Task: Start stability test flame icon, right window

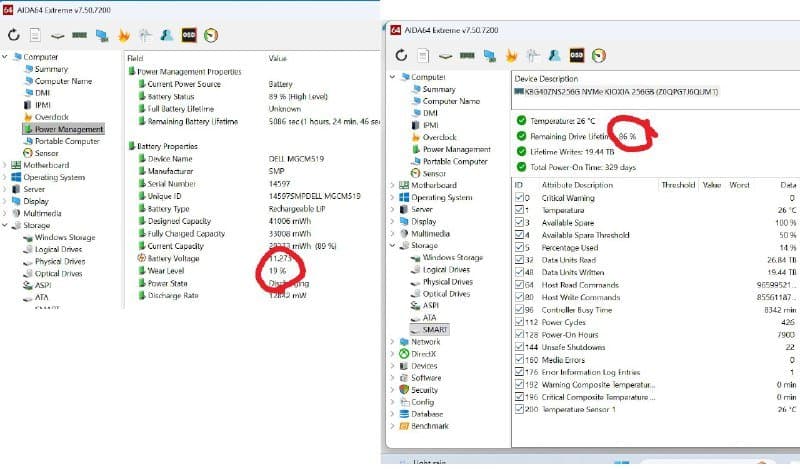Action: (511, 56)
